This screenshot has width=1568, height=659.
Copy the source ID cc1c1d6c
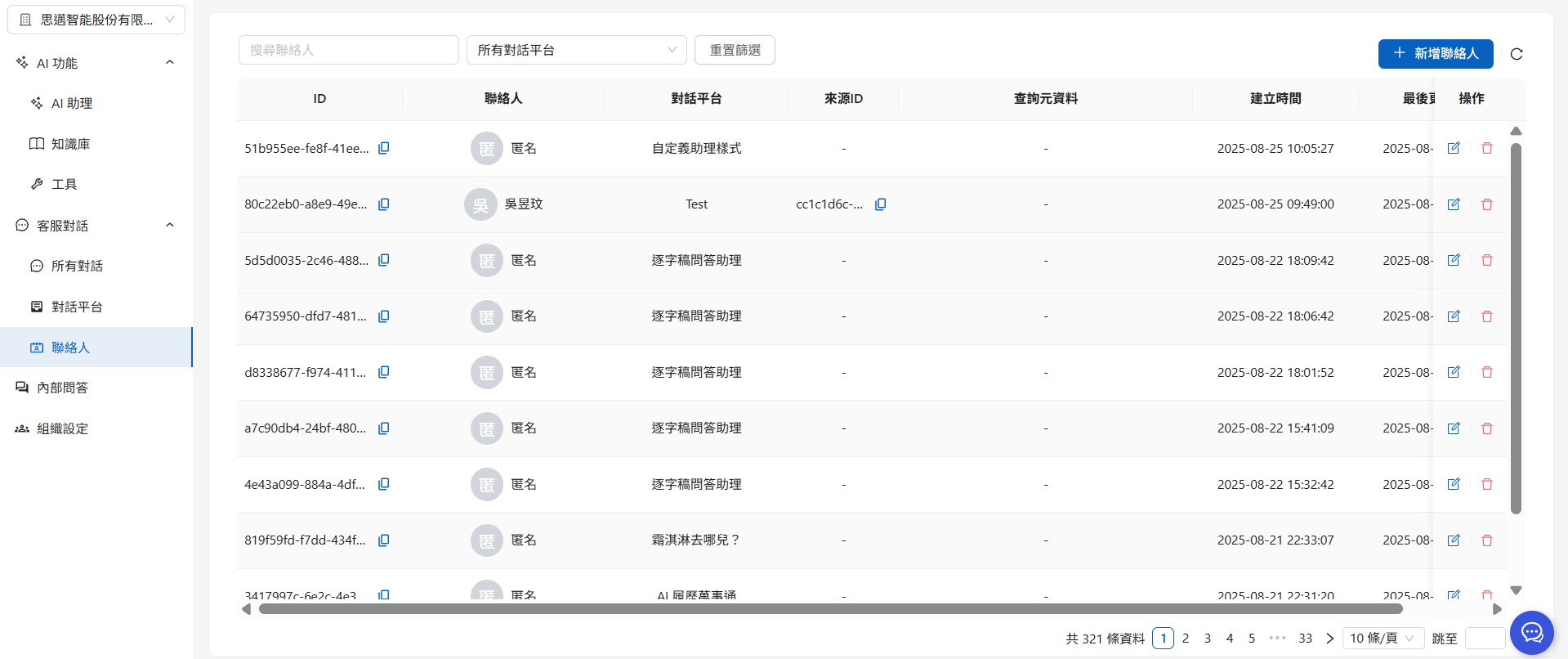[x=880, y=204]
